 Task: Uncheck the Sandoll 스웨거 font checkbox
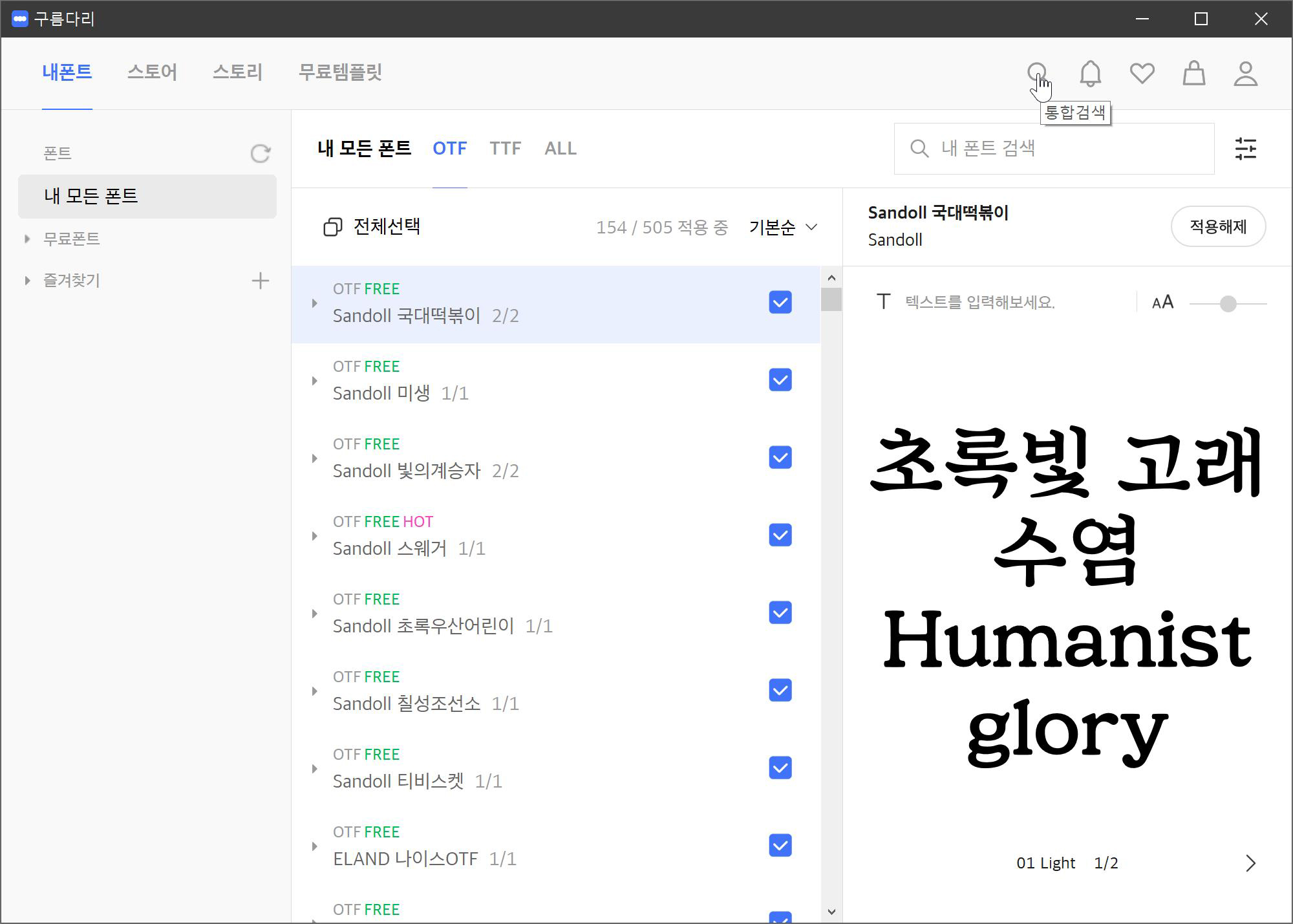click(780, 535)
